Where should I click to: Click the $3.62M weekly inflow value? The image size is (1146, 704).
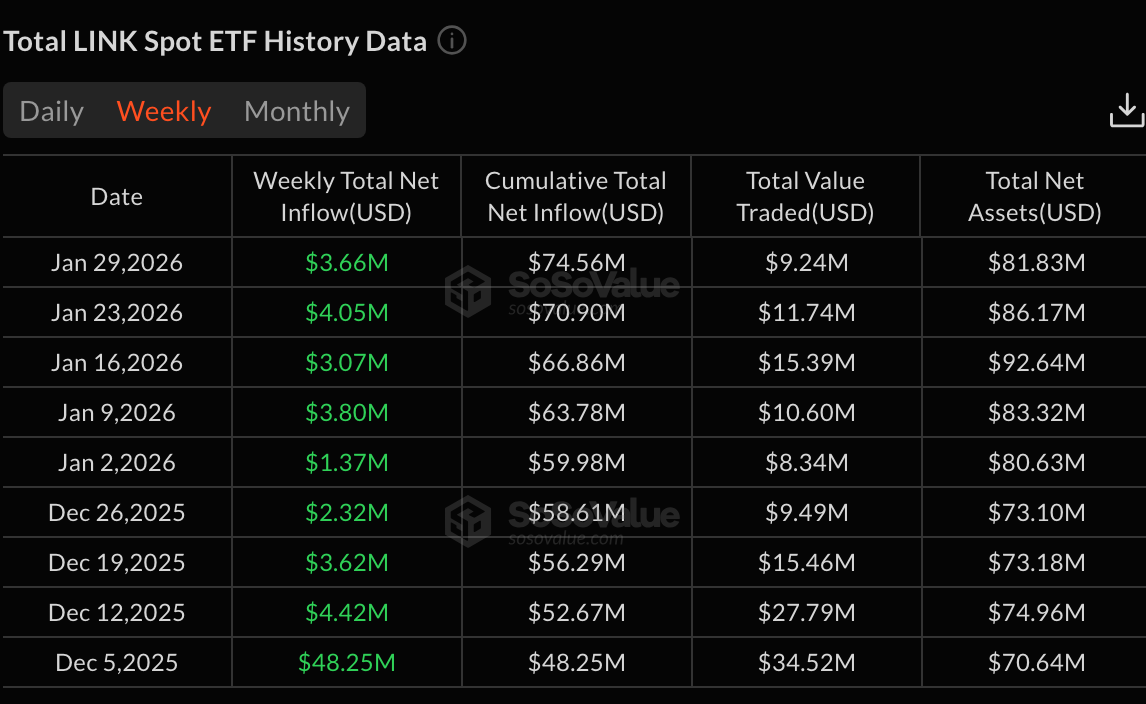point(346,563)
